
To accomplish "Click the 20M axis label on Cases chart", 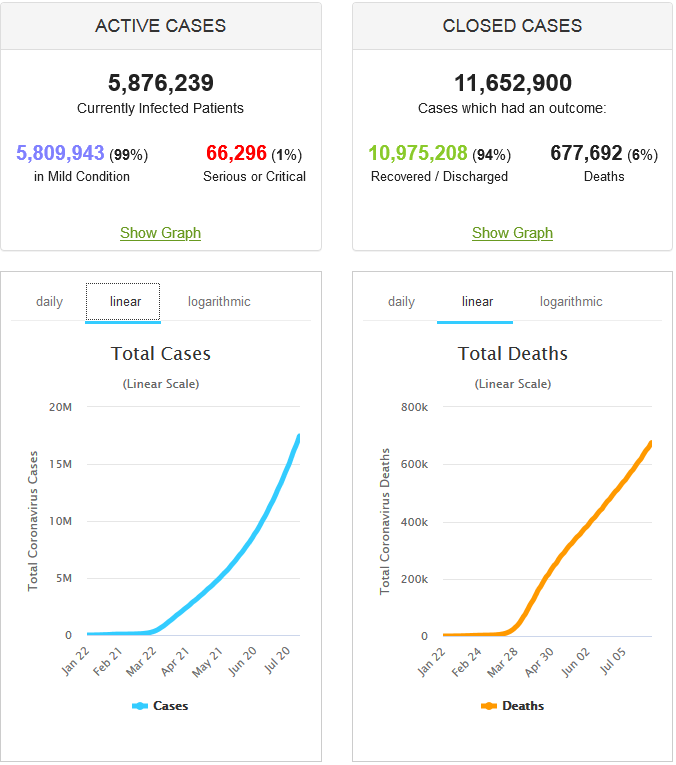I will point(60,407).
